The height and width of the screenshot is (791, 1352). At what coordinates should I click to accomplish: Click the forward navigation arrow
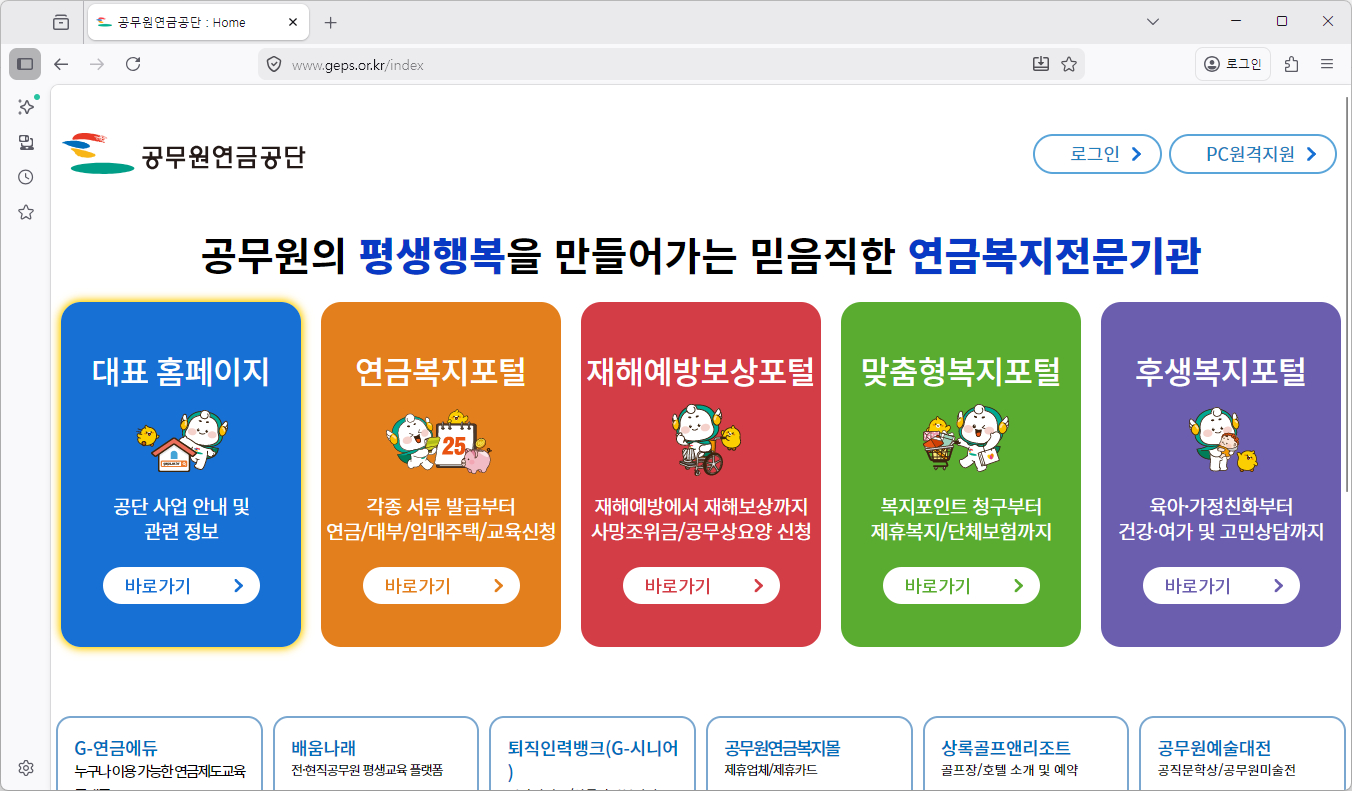97,64
